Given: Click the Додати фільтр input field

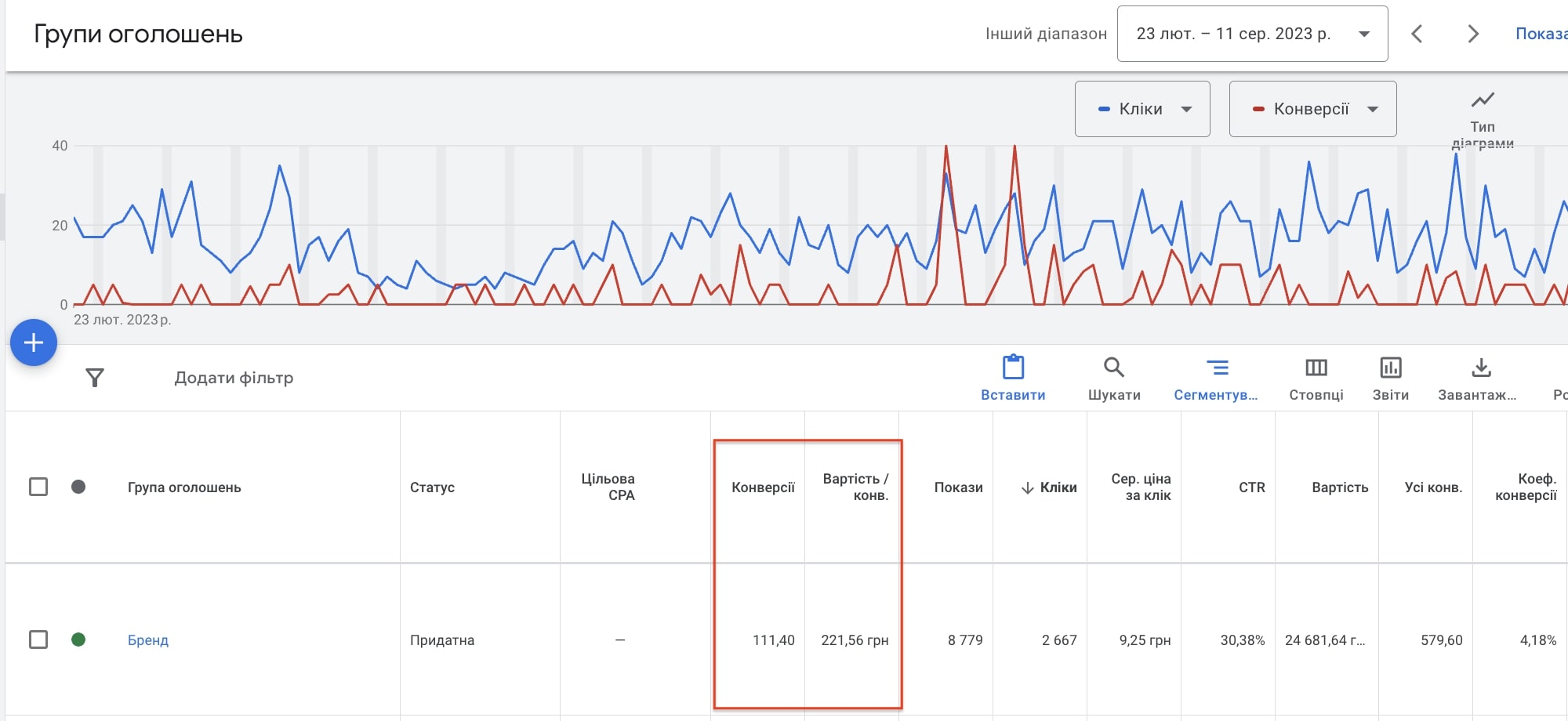Looking at the screenshot, I should [x=234, y=378].
